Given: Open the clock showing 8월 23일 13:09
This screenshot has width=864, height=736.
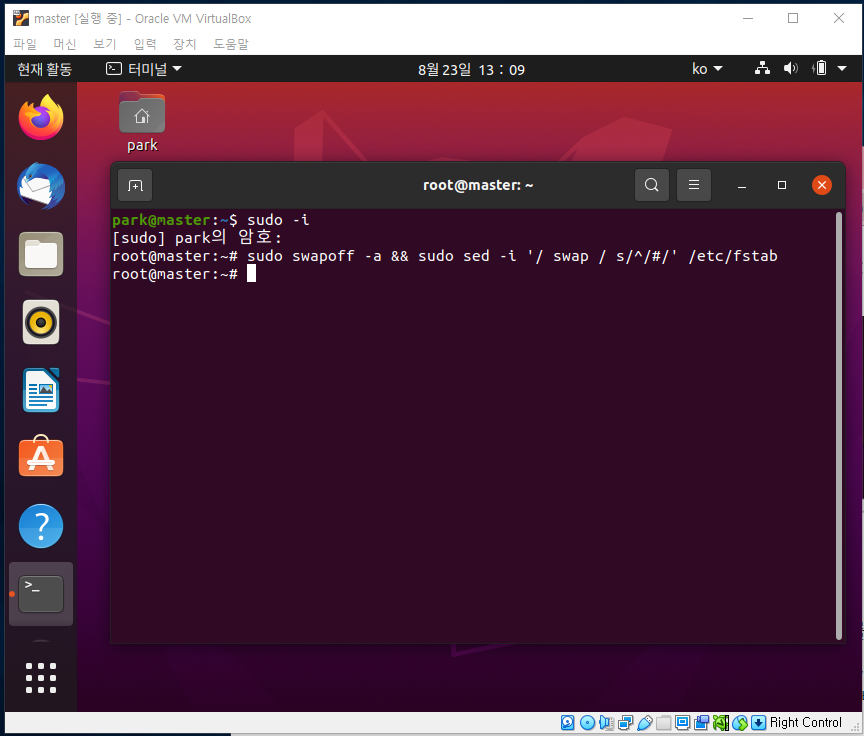Looking at the screenshot, I should pos(471,69).
